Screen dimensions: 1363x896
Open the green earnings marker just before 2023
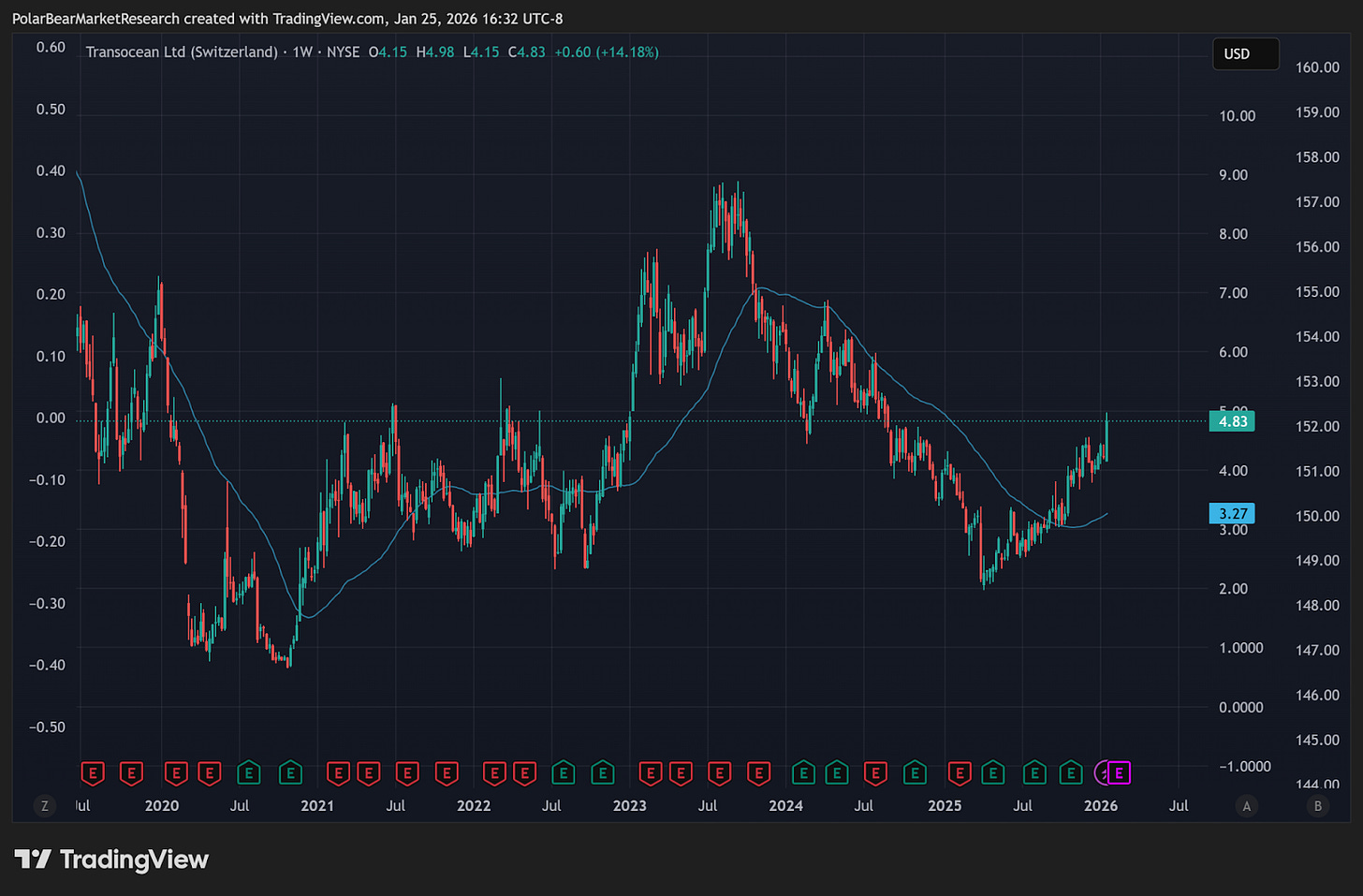(x=603, y=773)
